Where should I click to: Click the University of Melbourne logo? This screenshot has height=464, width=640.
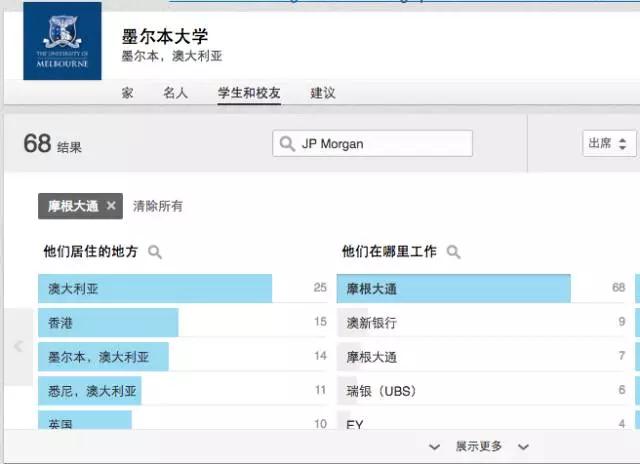[62, 41]
